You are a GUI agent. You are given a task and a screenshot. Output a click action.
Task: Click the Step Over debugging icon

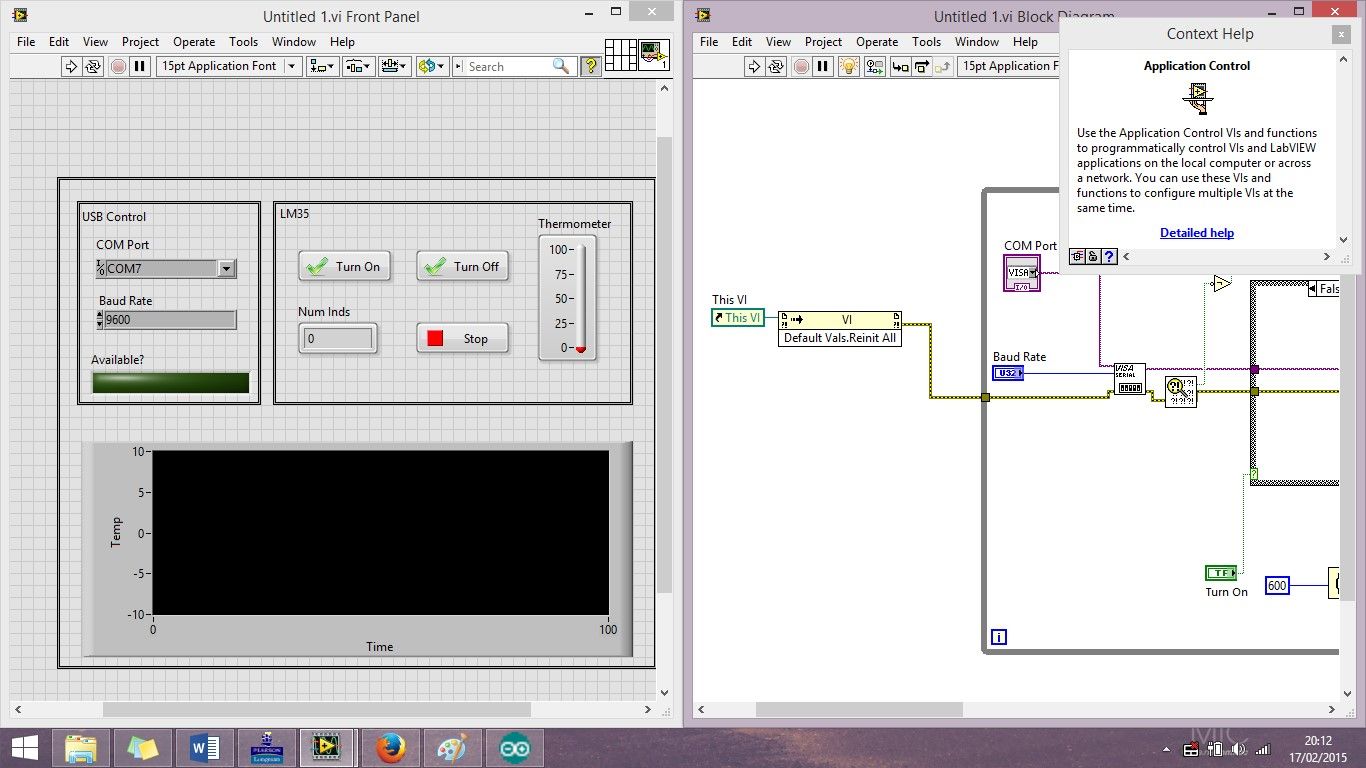pos(924,66)
